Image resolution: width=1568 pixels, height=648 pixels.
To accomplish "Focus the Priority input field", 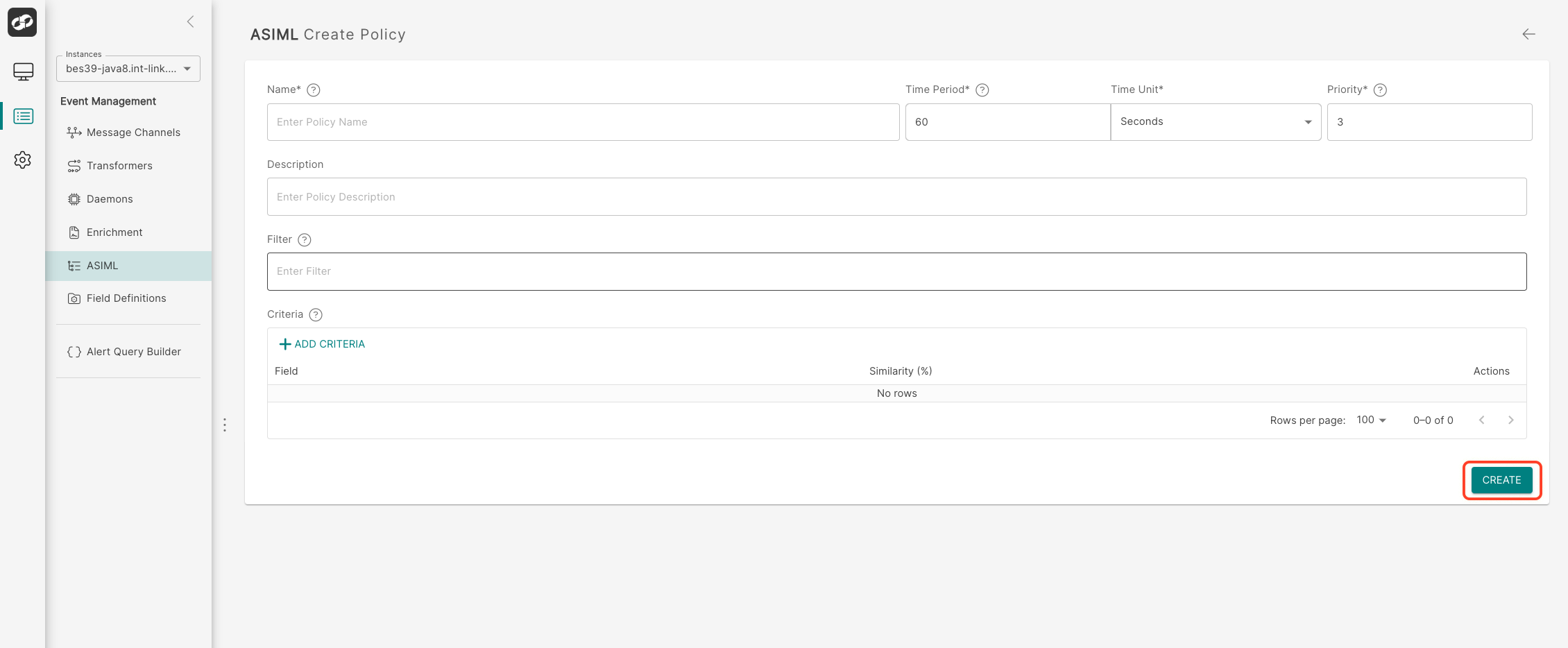I will tap(1430, 122).
